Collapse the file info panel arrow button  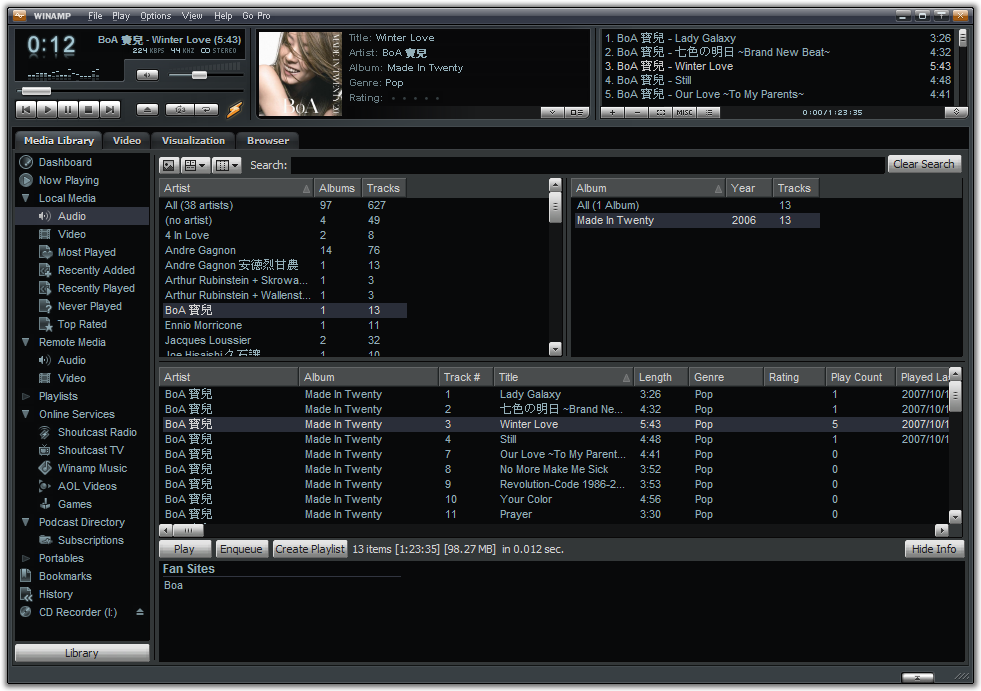[552, 113]
